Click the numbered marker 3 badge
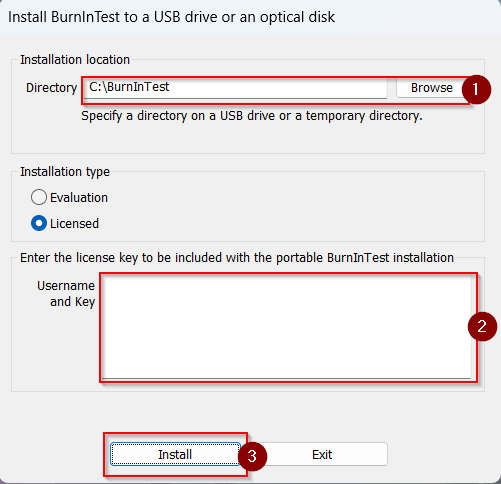This screenshot has height=484, width=501. (x=252, y=456)
